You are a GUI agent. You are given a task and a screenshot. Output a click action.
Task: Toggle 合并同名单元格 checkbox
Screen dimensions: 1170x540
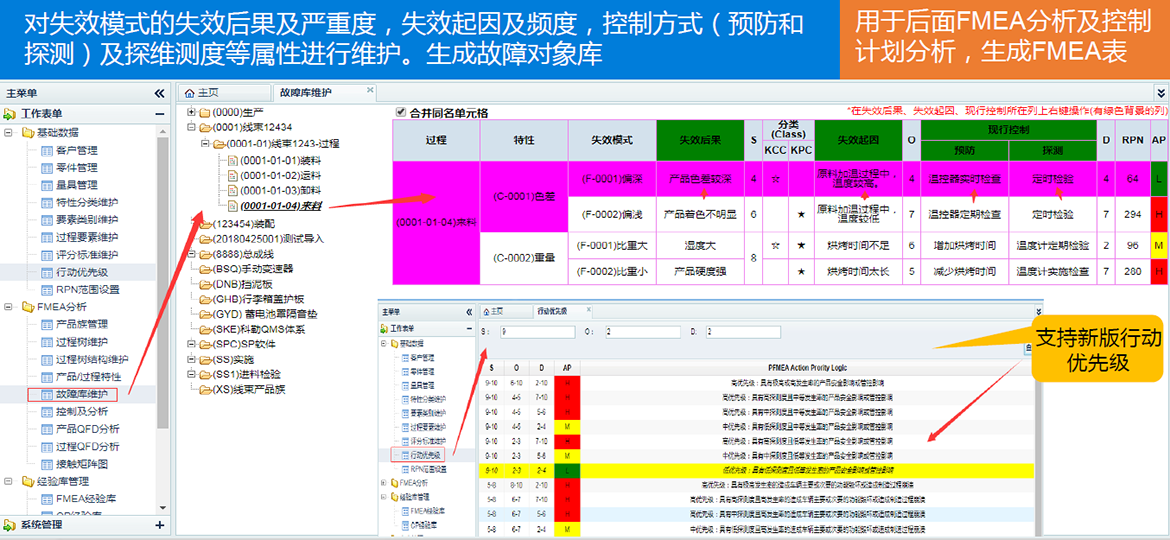(401, 112)
